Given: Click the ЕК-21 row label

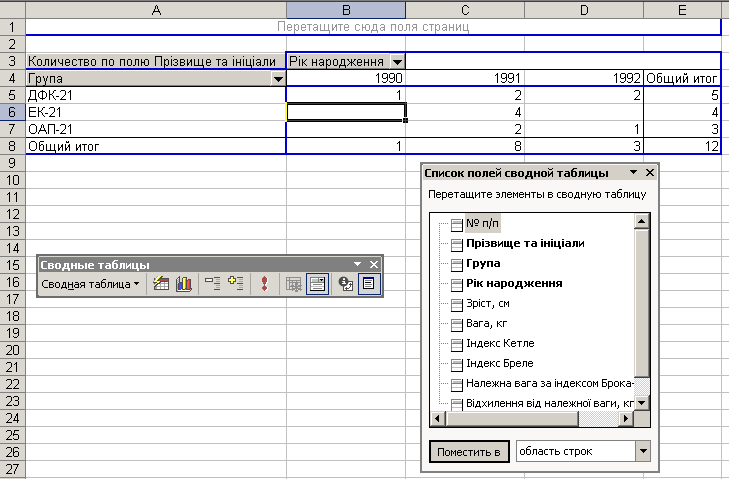Looking at the screenshot, I should (156, 112).
